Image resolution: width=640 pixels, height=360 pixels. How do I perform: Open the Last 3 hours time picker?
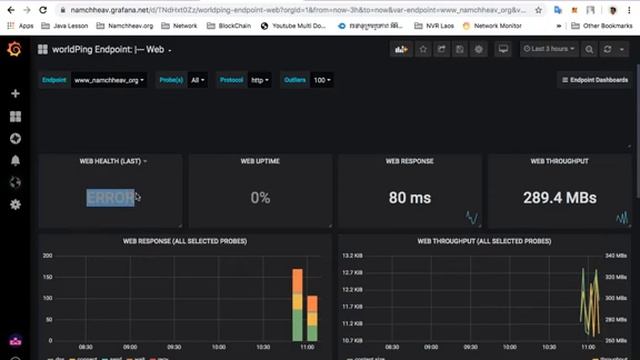tap(549, 49)
